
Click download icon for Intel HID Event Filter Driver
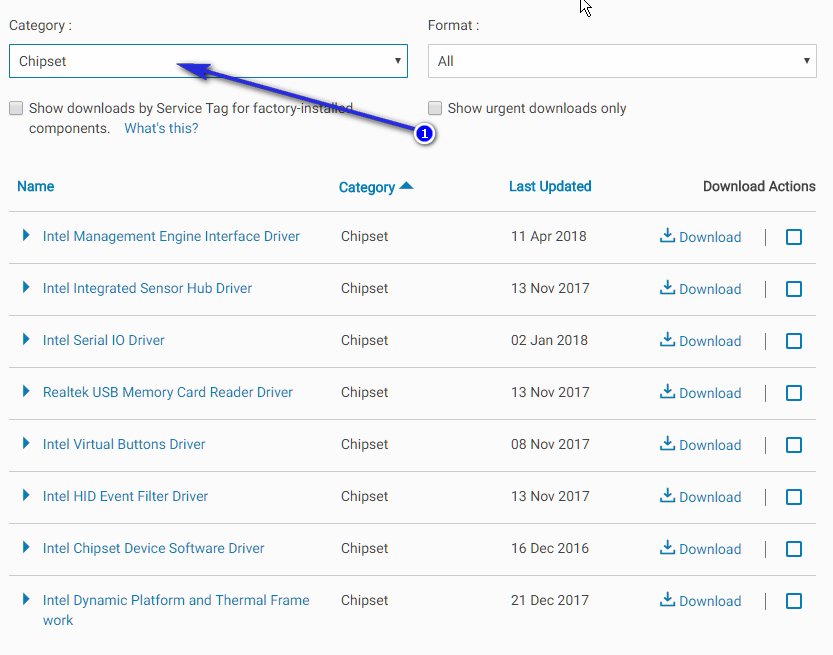click(x=667, y=496)
